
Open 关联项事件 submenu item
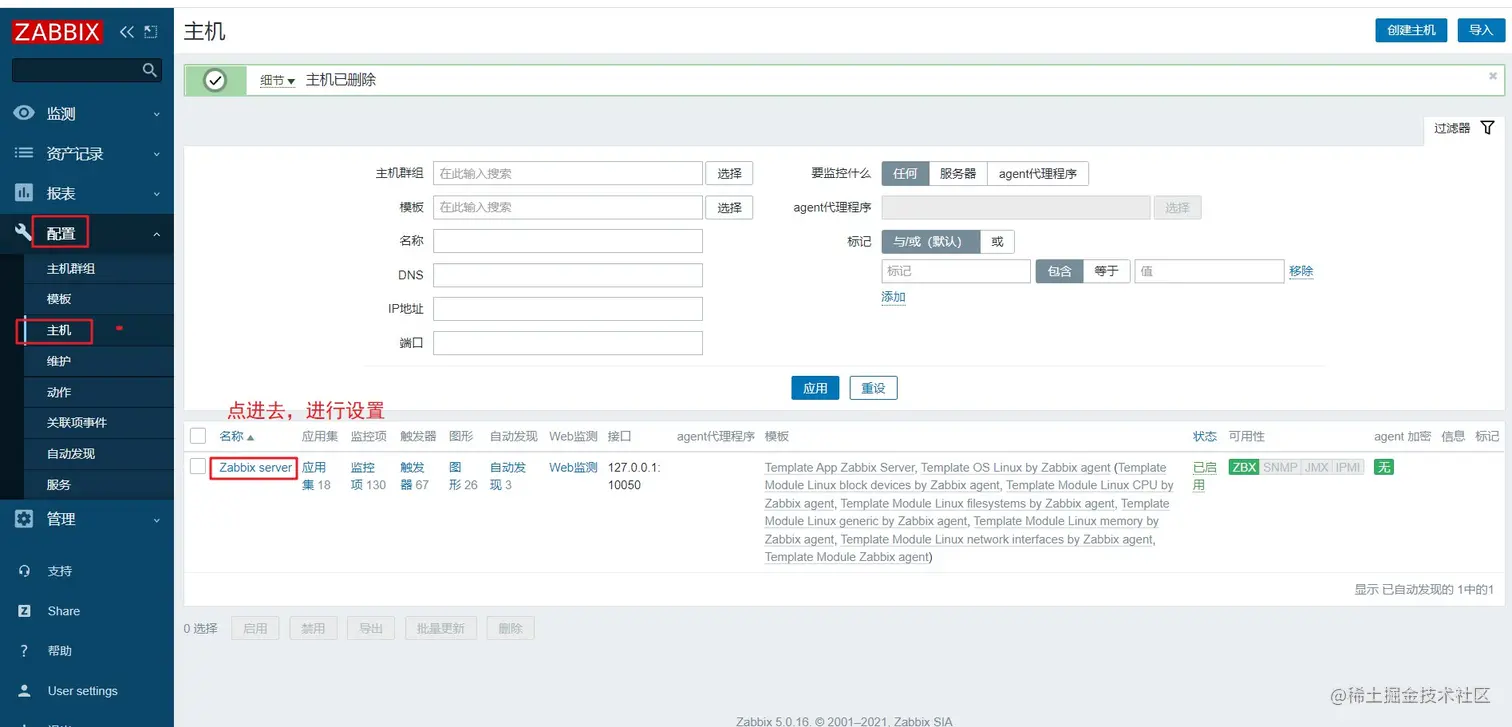click(x=77, y=422)
